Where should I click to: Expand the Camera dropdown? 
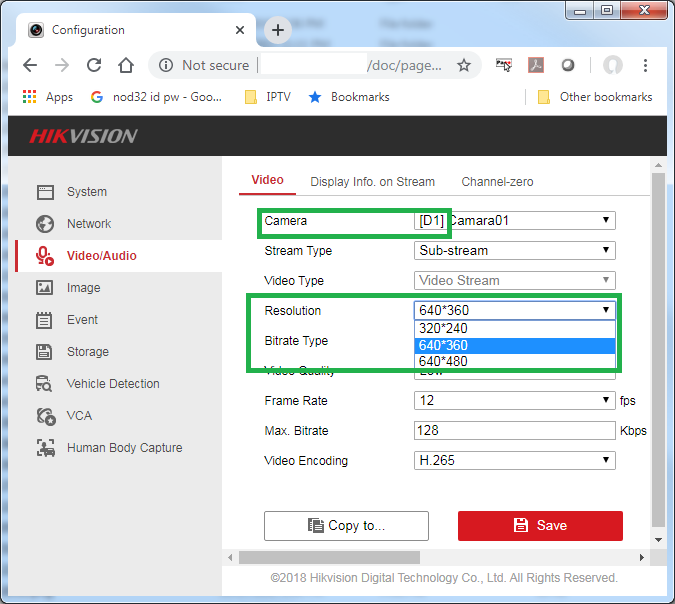click(x=514, y=221)
